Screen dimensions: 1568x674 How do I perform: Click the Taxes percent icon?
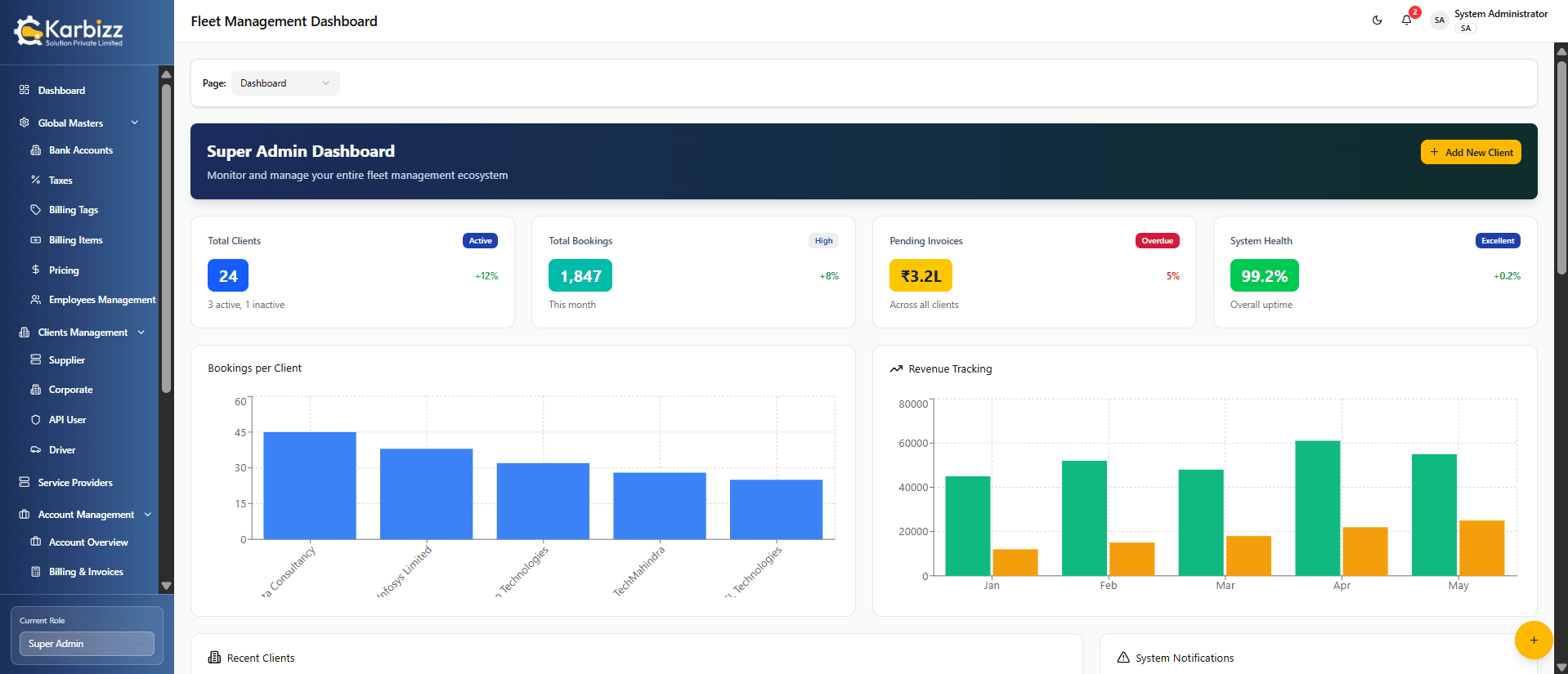(x=35, y=180)
